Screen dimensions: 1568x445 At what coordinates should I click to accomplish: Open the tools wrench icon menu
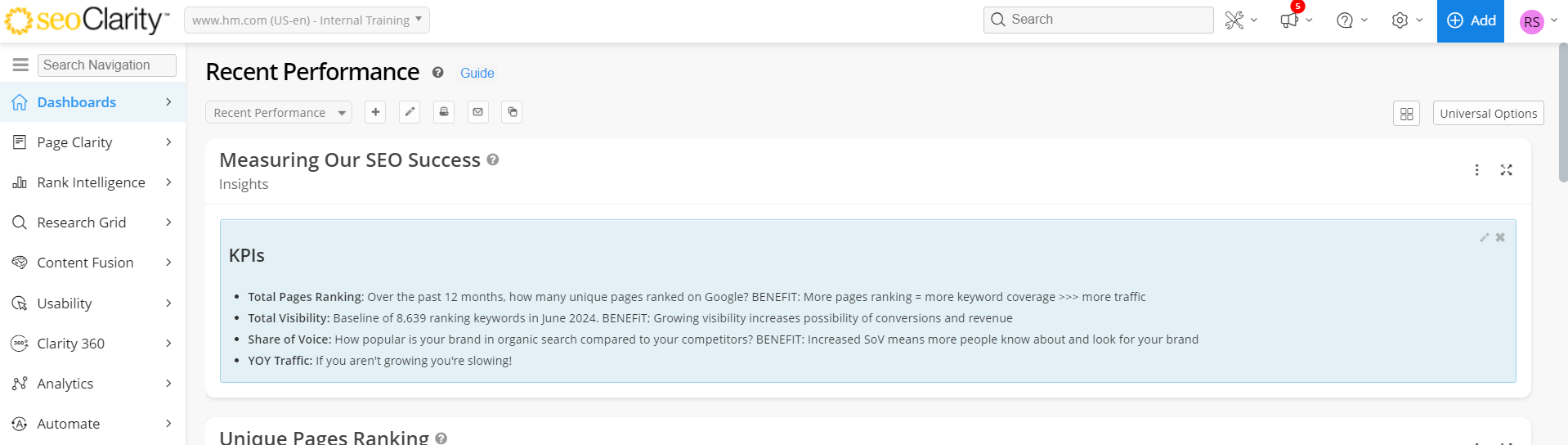[x=1235, y=20]
